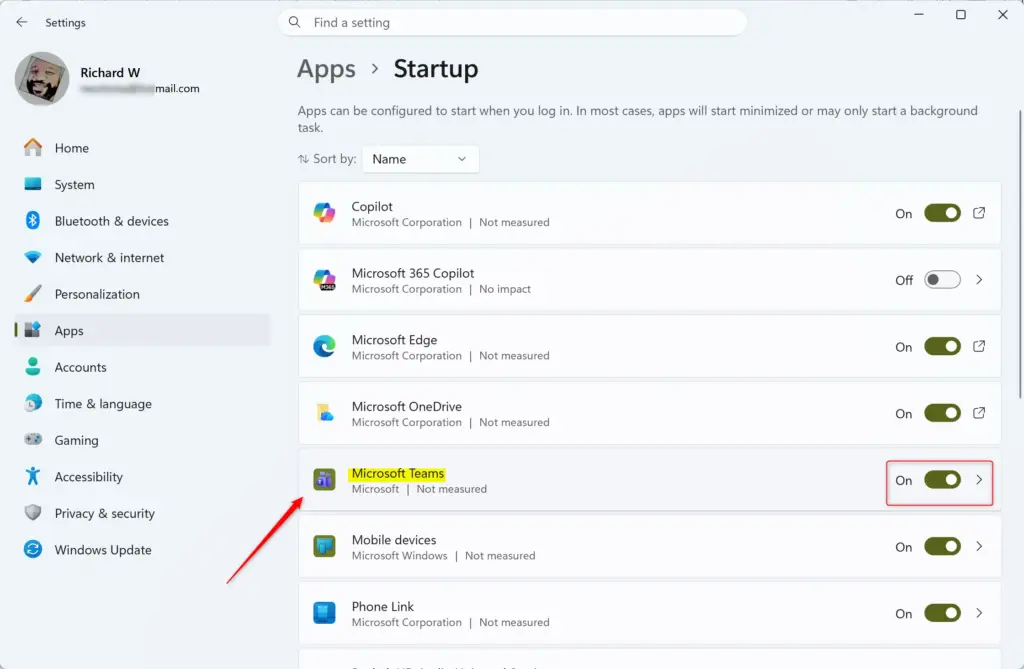Turn off Copilot startup toggle
The width and height of the screenshot is (1024, 669).
pos(942,213)
